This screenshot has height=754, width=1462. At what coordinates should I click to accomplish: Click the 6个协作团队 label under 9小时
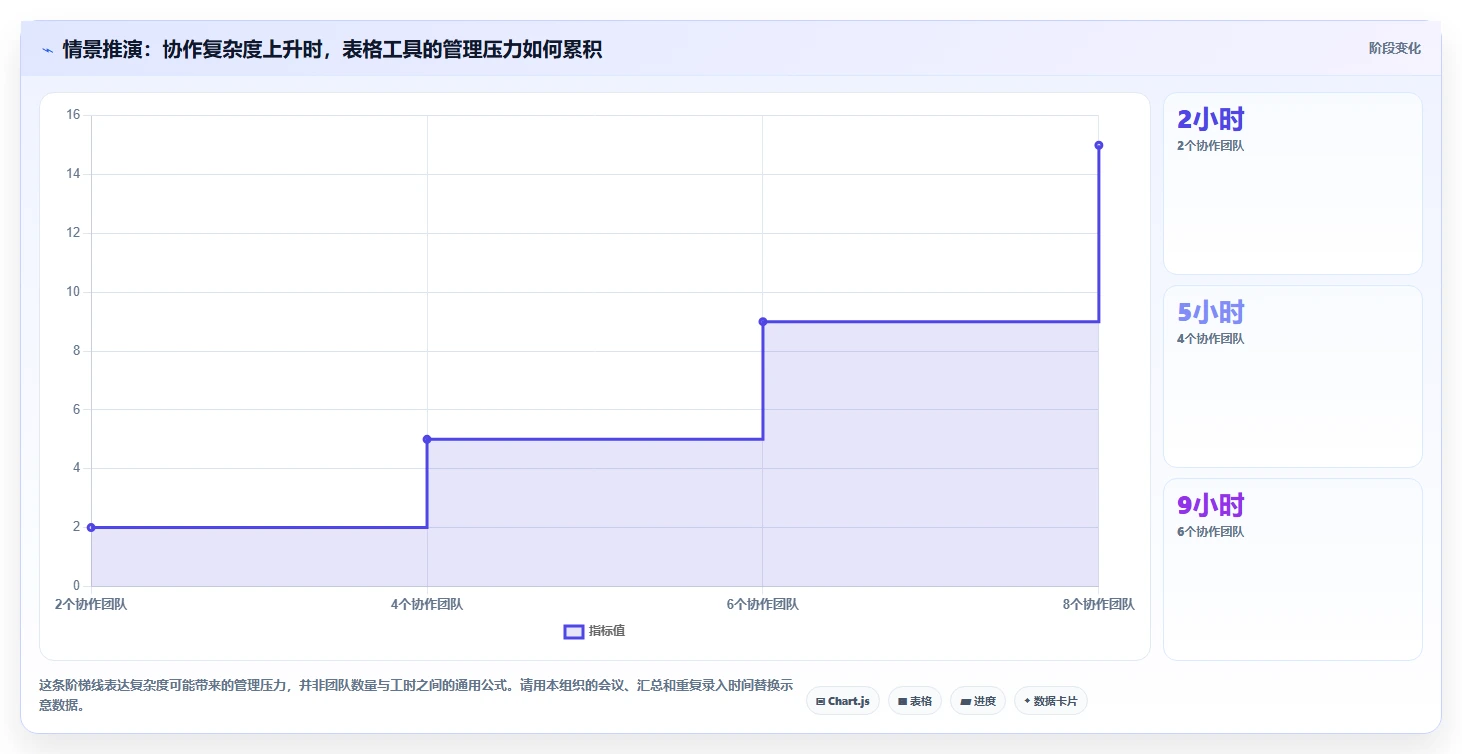(1210, 532)
